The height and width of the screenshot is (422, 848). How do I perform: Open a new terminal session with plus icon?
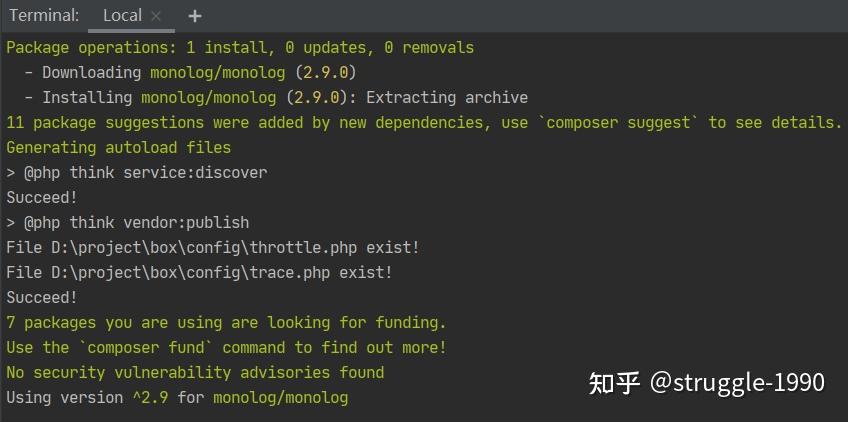(x=195, y=16)
